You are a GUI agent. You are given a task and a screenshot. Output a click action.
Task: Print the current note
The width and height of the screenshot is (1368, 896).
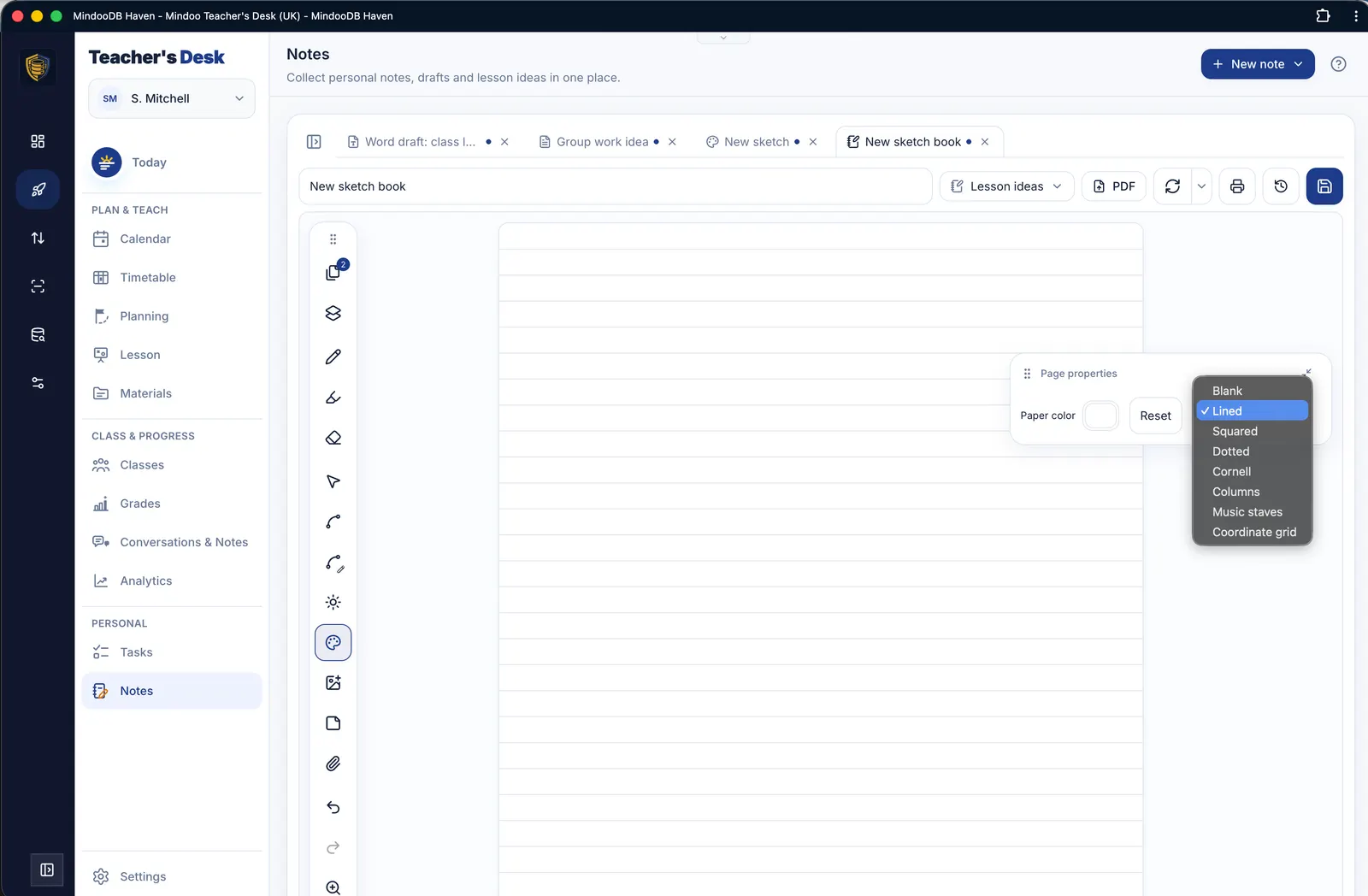pyautogui.click(x=1237, y=186)
